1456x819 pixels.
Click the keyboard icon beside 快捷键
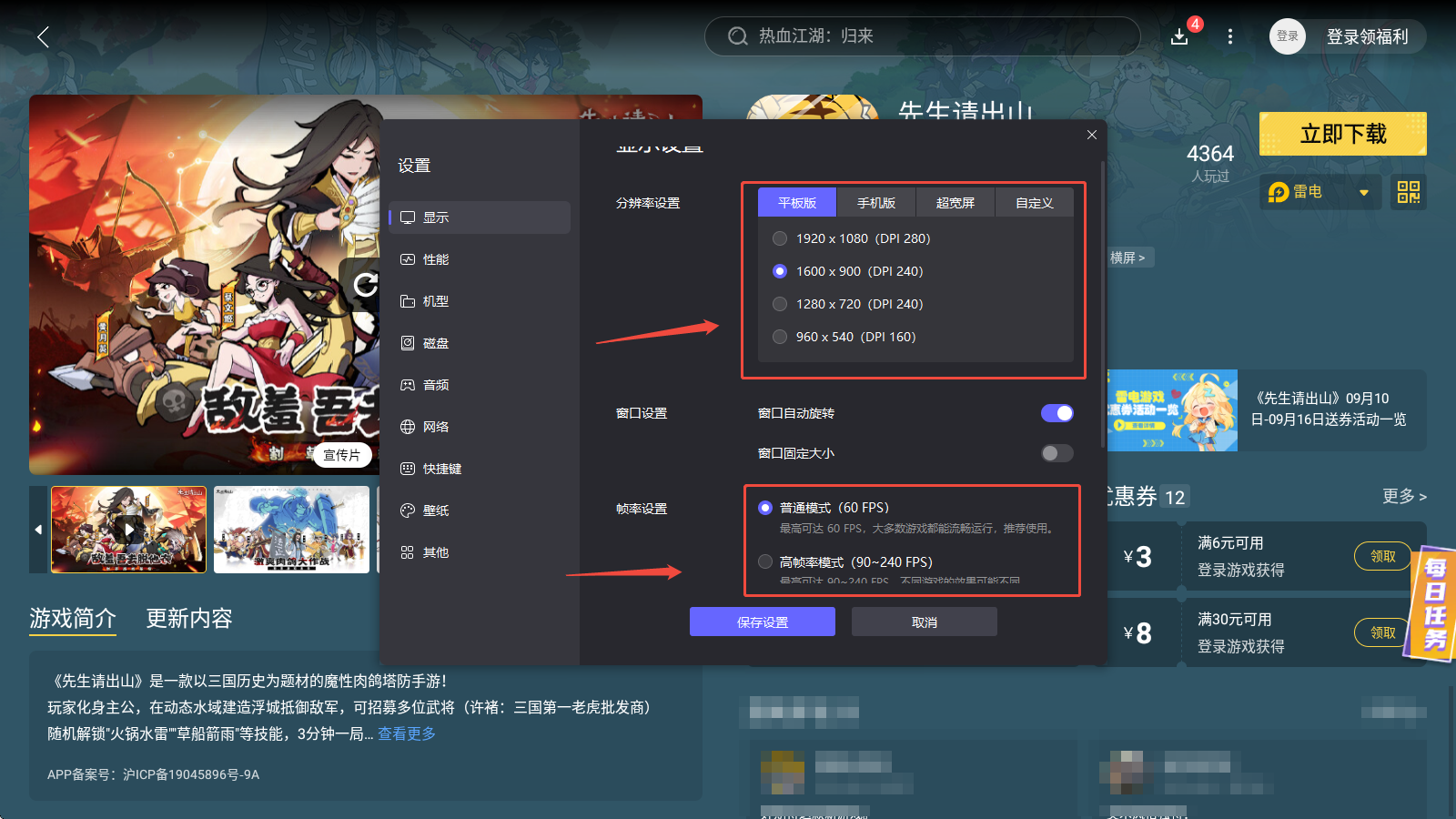pos(408,469)
